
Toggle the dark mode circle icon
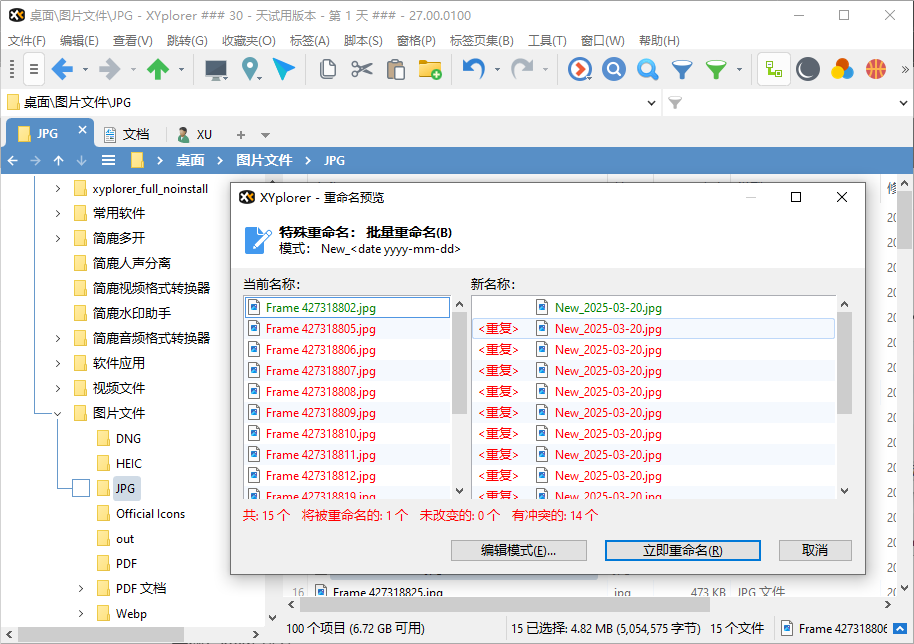(x=808, y=68)
